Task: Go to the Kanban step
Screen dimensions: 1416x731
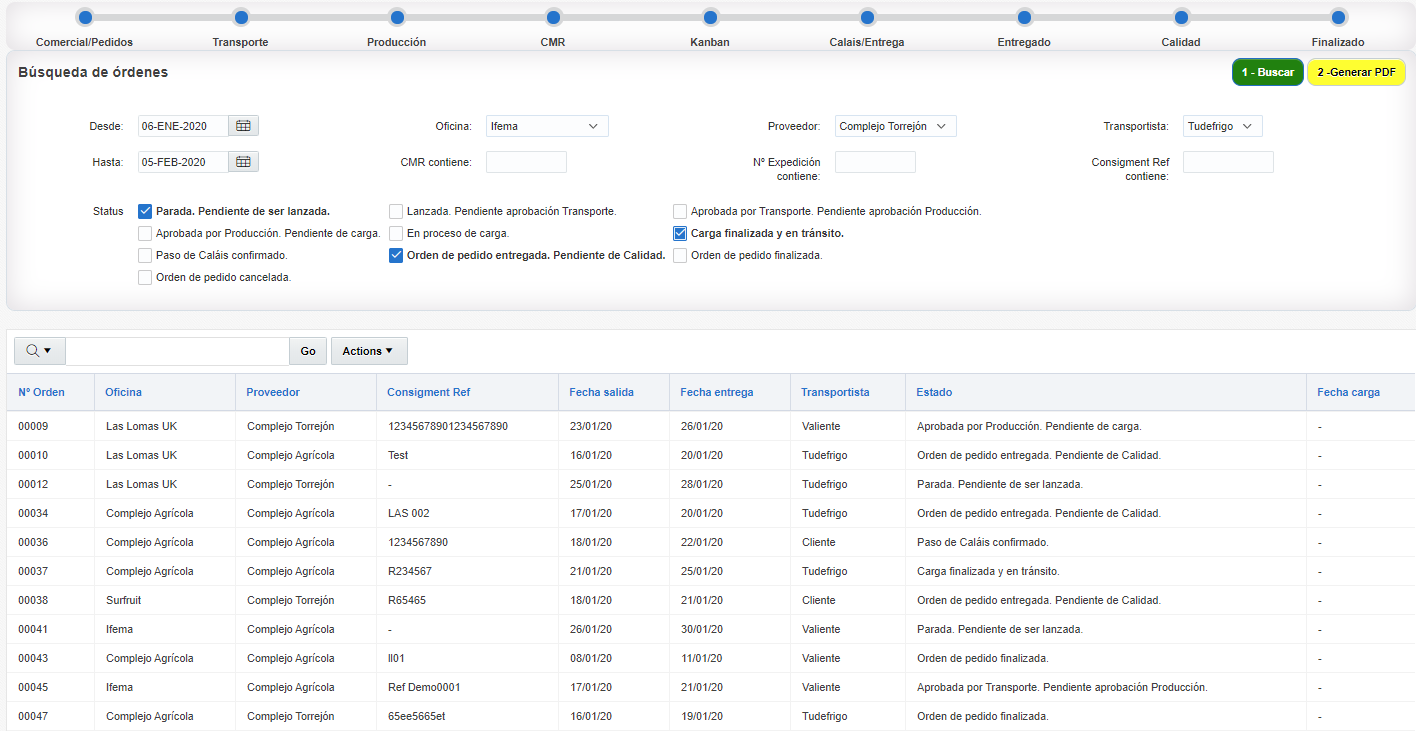Action: 710,17
